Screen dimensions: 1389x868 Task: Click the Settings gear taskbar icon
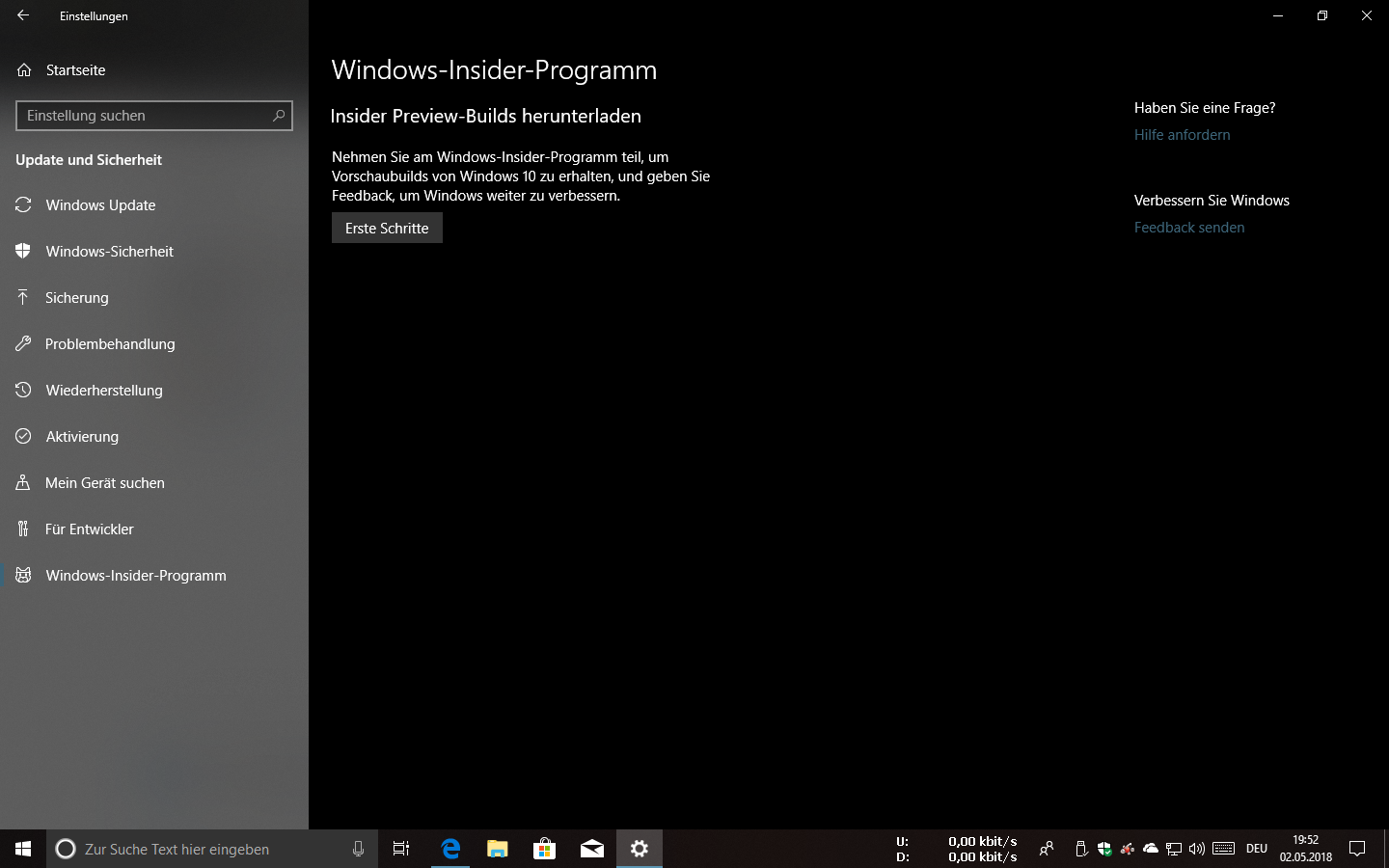point(639,849)
